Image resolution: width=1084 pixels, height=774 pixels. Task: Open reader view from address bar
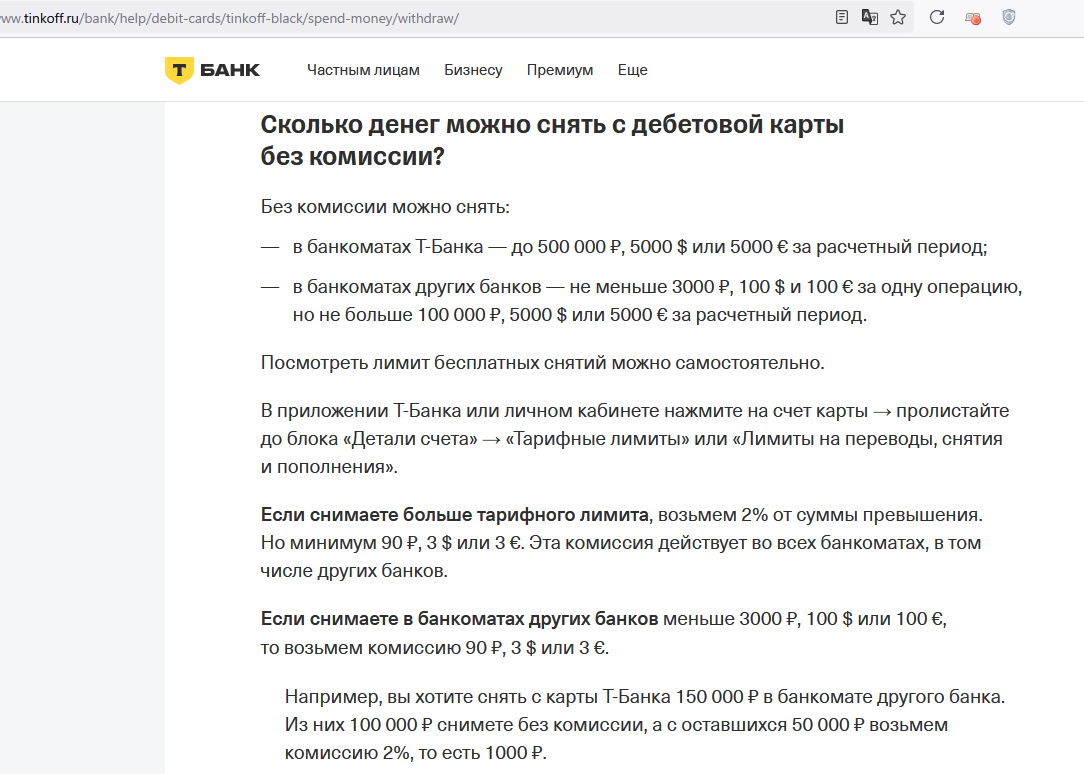842,17
